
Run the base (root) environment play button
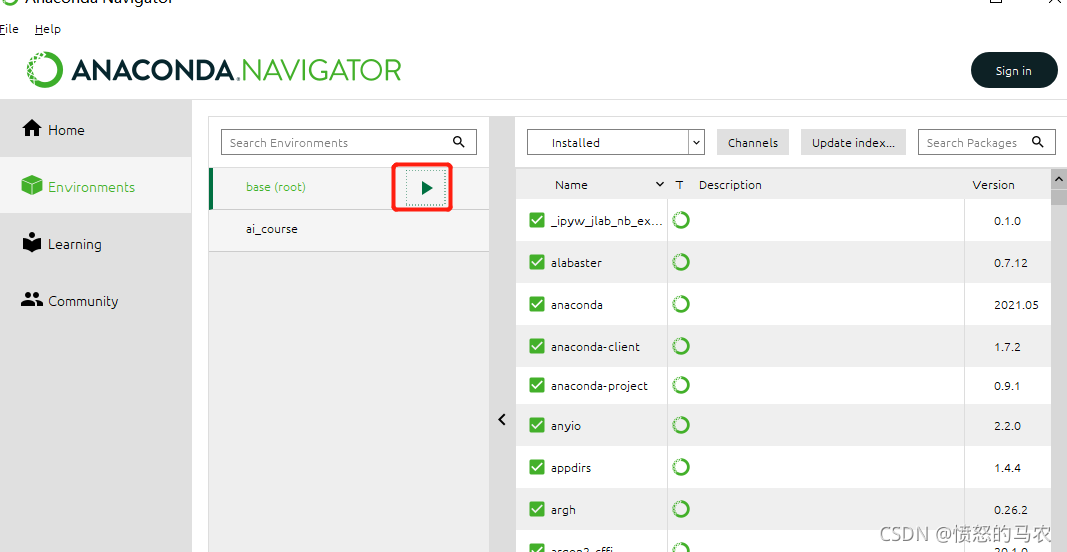click(427, 188)
